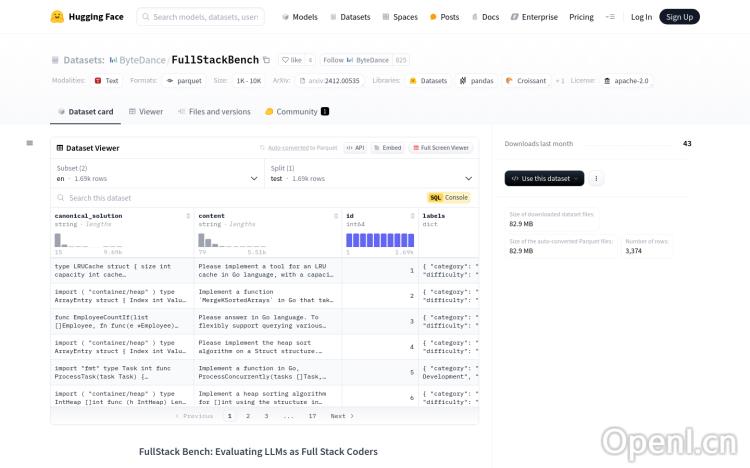The height and width of the screenshot is (468, 750).
Task: Click the id column histogram bars
Action: [x=379, y=240]
